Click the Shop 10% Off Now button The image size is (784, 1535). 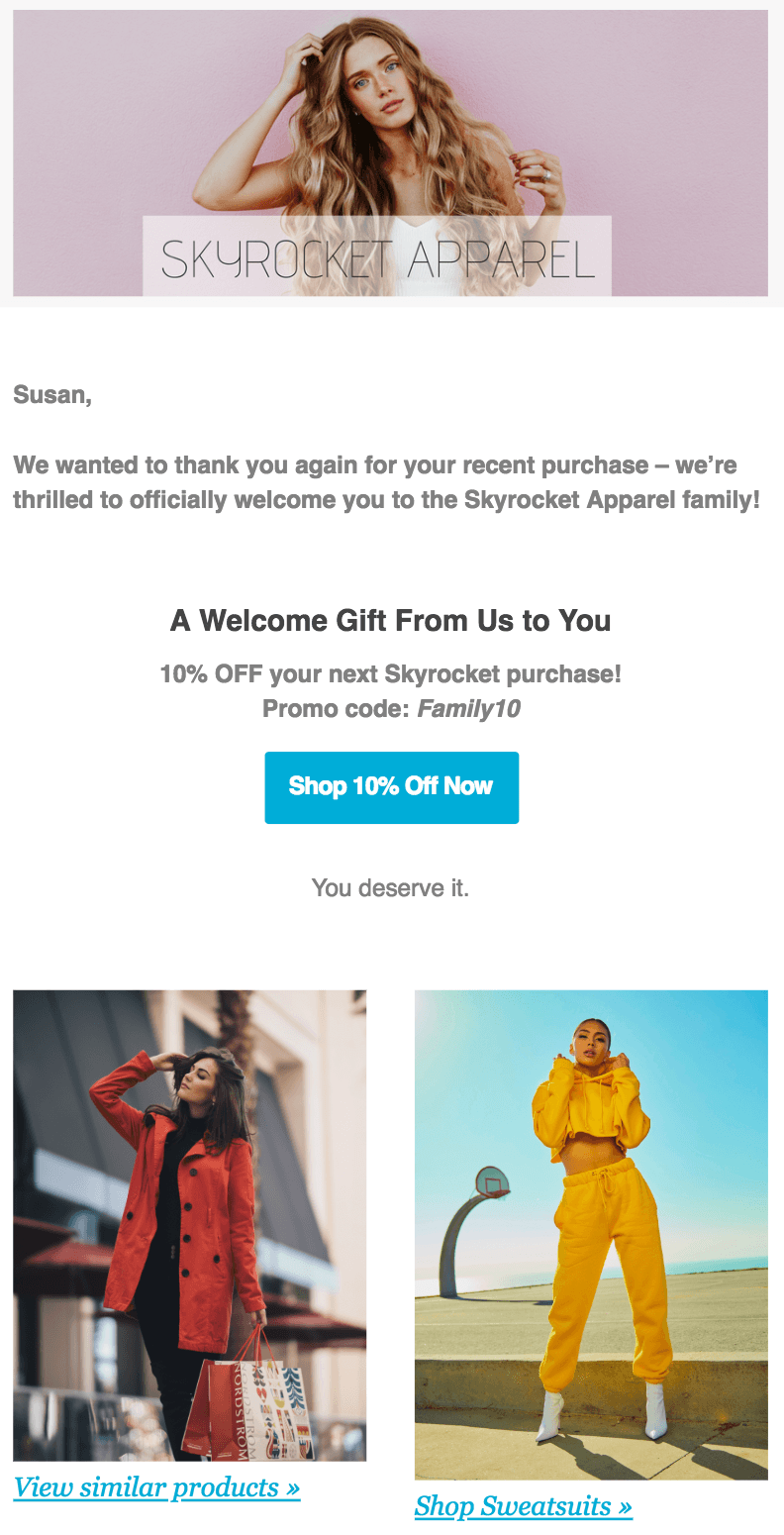pos(391,787)
